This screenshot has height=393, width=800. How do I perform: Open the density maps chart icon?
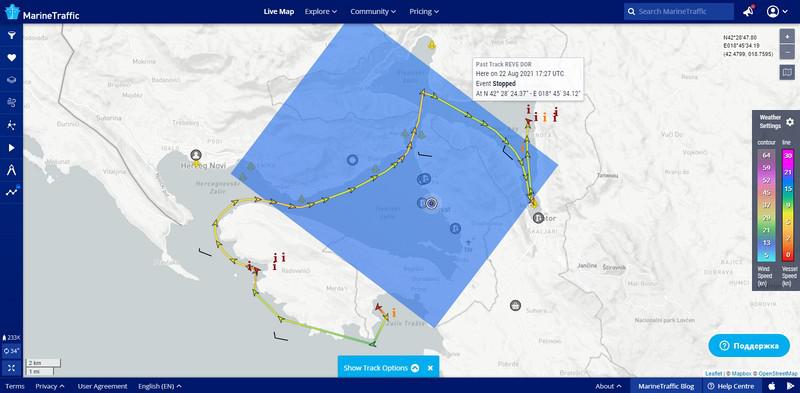pyautogui.click(x=11, y=192)
